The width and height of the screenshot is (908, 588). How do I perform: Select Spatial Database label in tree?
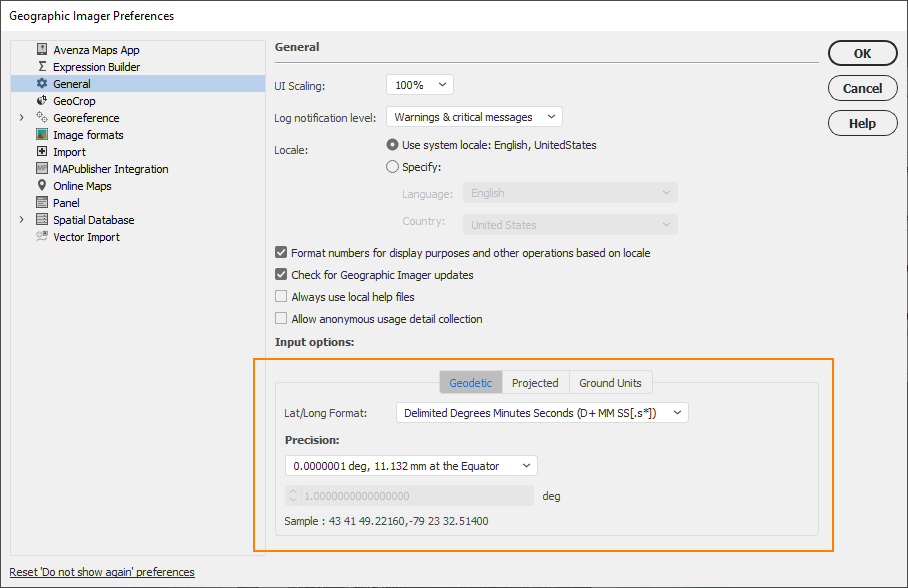pos(94,220)
